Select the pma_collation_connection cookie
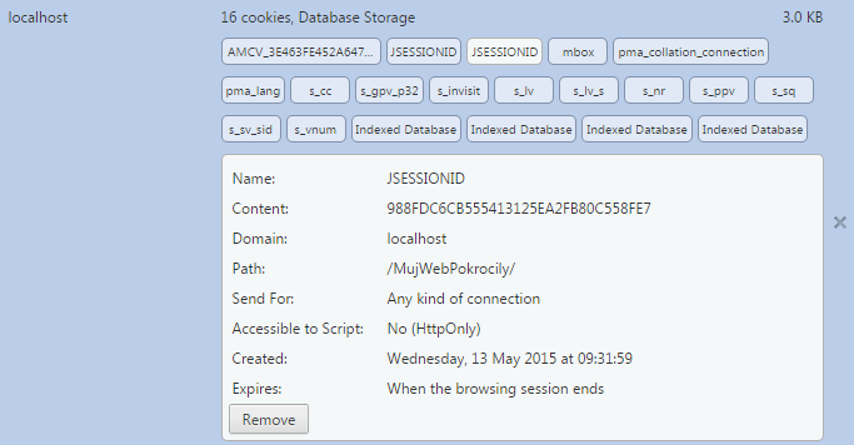The width and height of the screenshot is (854, 445). click(x=691, y=51)
